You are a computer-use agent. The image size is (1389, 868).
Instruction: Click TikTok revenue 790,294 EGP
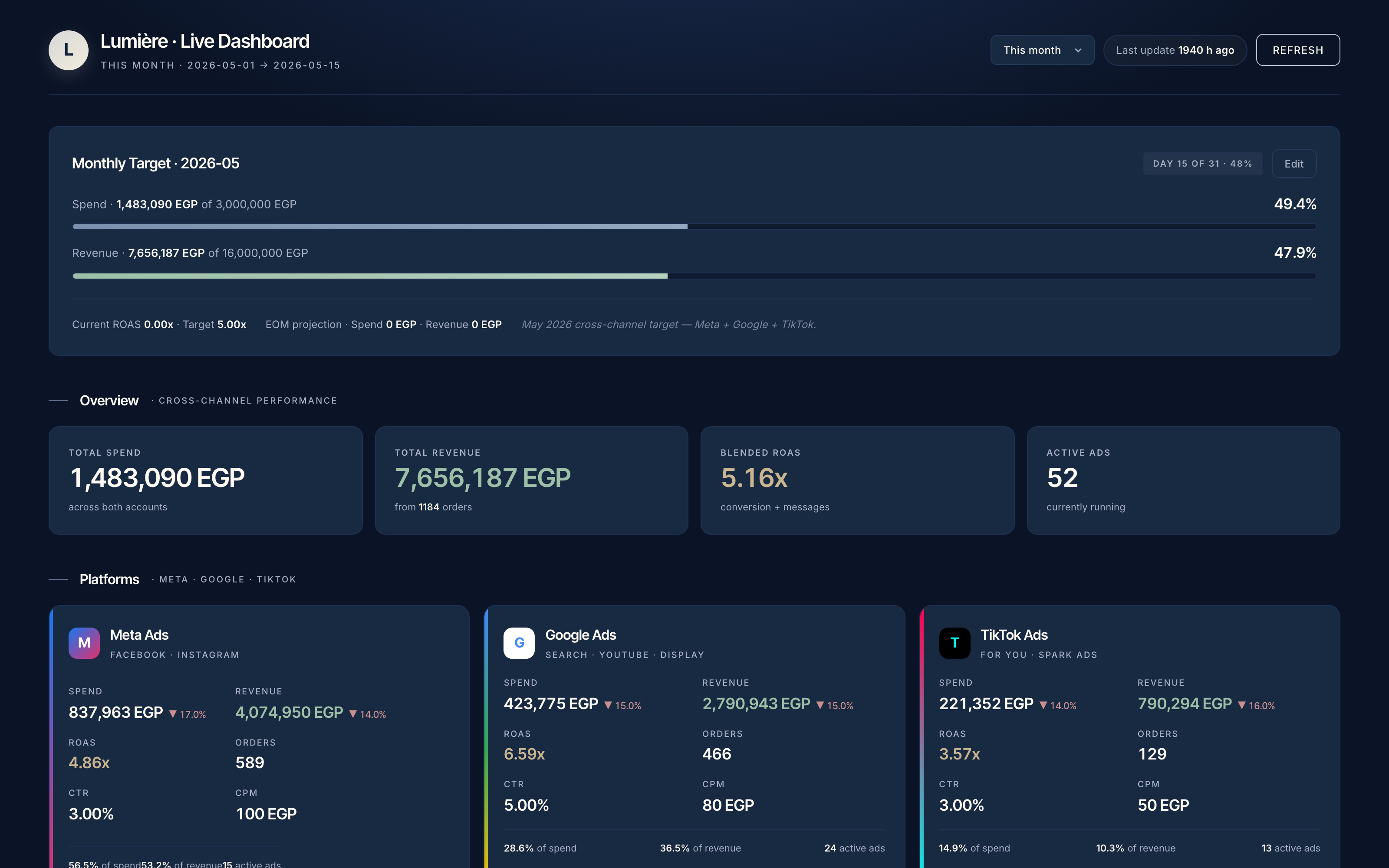pyautogui.click(x=1185, y=704)
